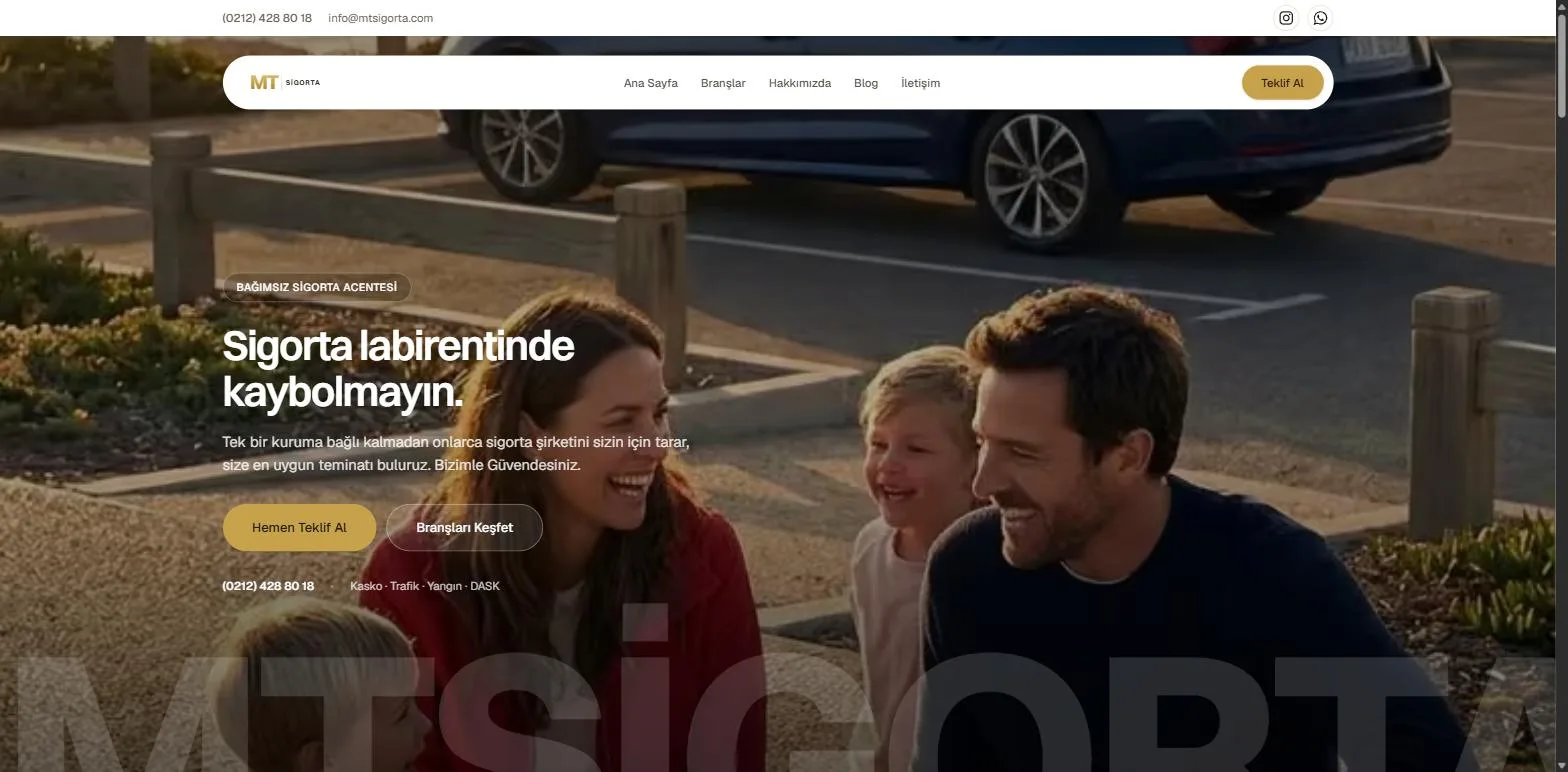This screenshot has height=772, width=1568.
Task: Click the Hemen Teklif Al button
Action: tap(299, 527)
